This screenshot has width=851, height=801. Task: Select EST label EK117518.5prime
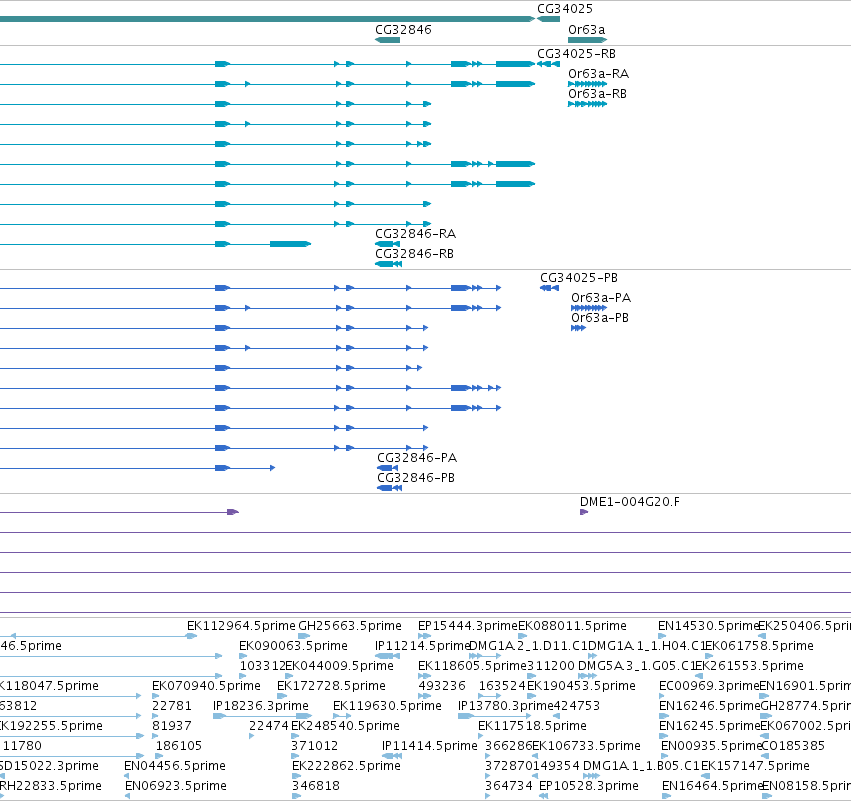(x=532, y=726)
